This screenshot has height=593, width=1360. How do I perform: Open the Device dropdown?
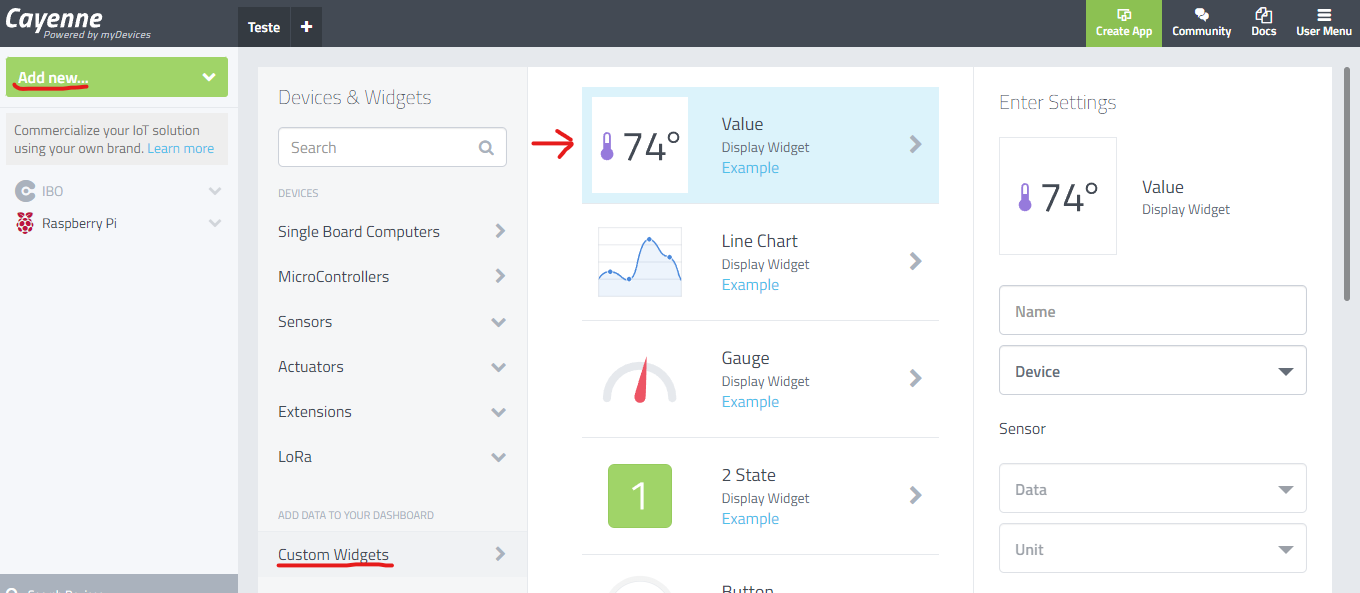click(x=1152, y=370)
